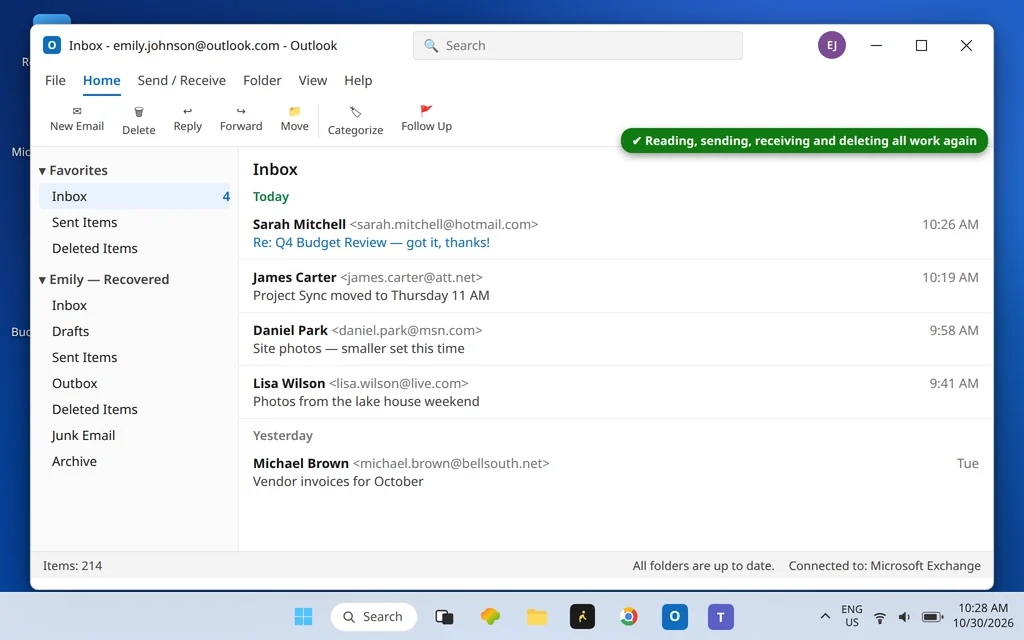Open Deleted Items under Favorites
The image size is (1024, 640).
pos(135,249)
